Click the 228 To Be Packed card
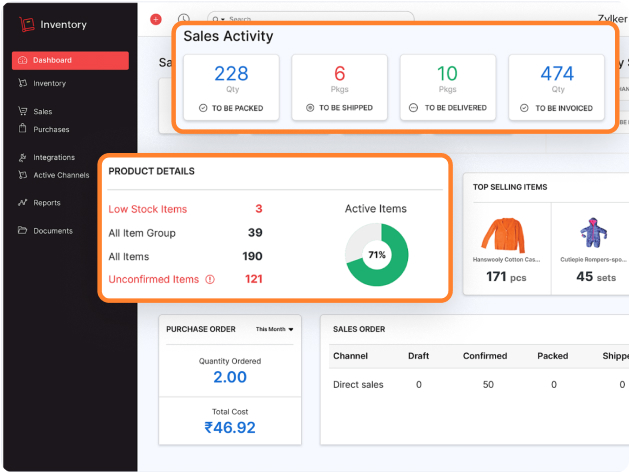The image size is (629, 472). pos(231,87)
